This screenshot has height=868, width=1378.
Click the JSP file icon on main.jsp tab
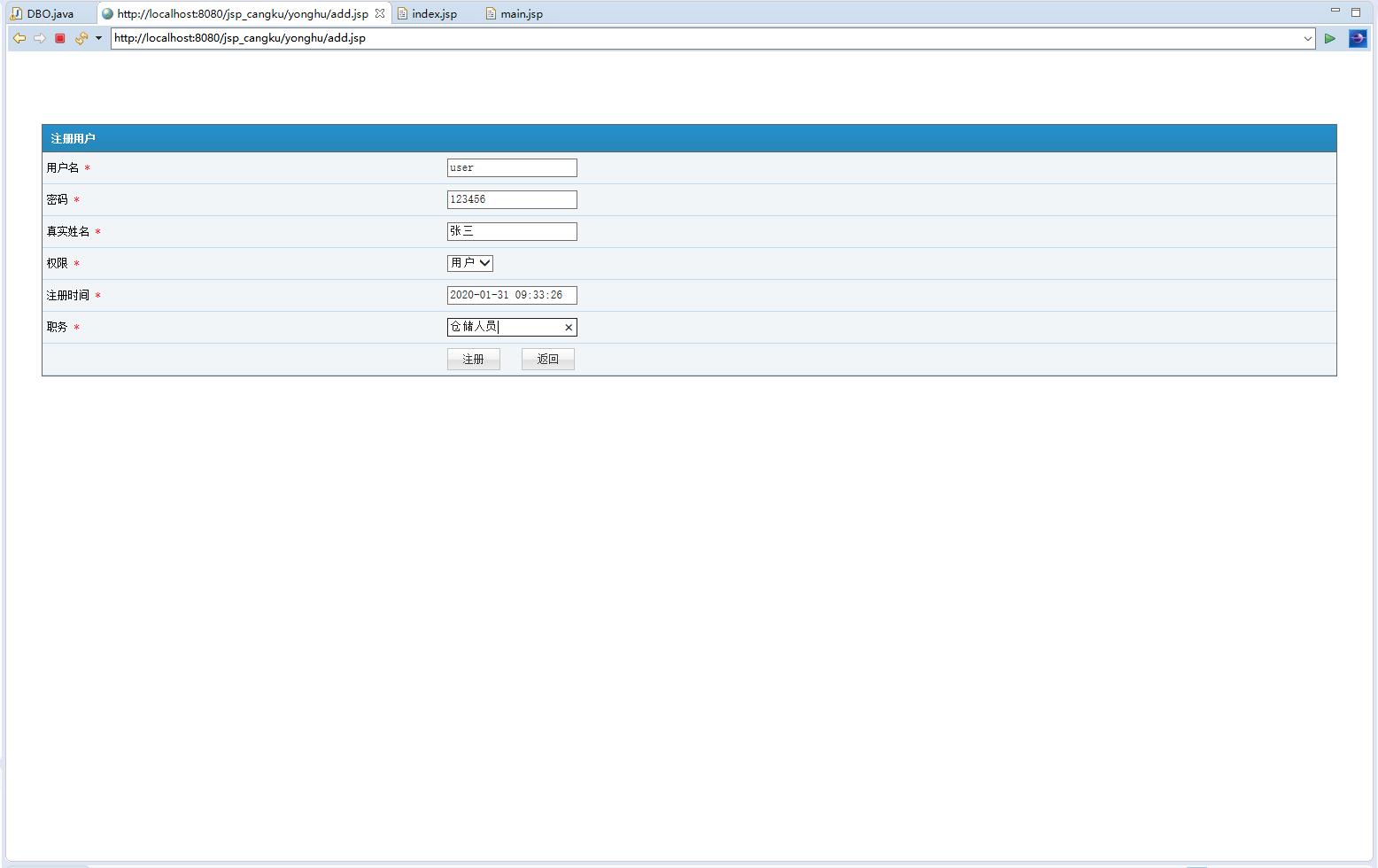pyautogui.click(x=489, y=13)
